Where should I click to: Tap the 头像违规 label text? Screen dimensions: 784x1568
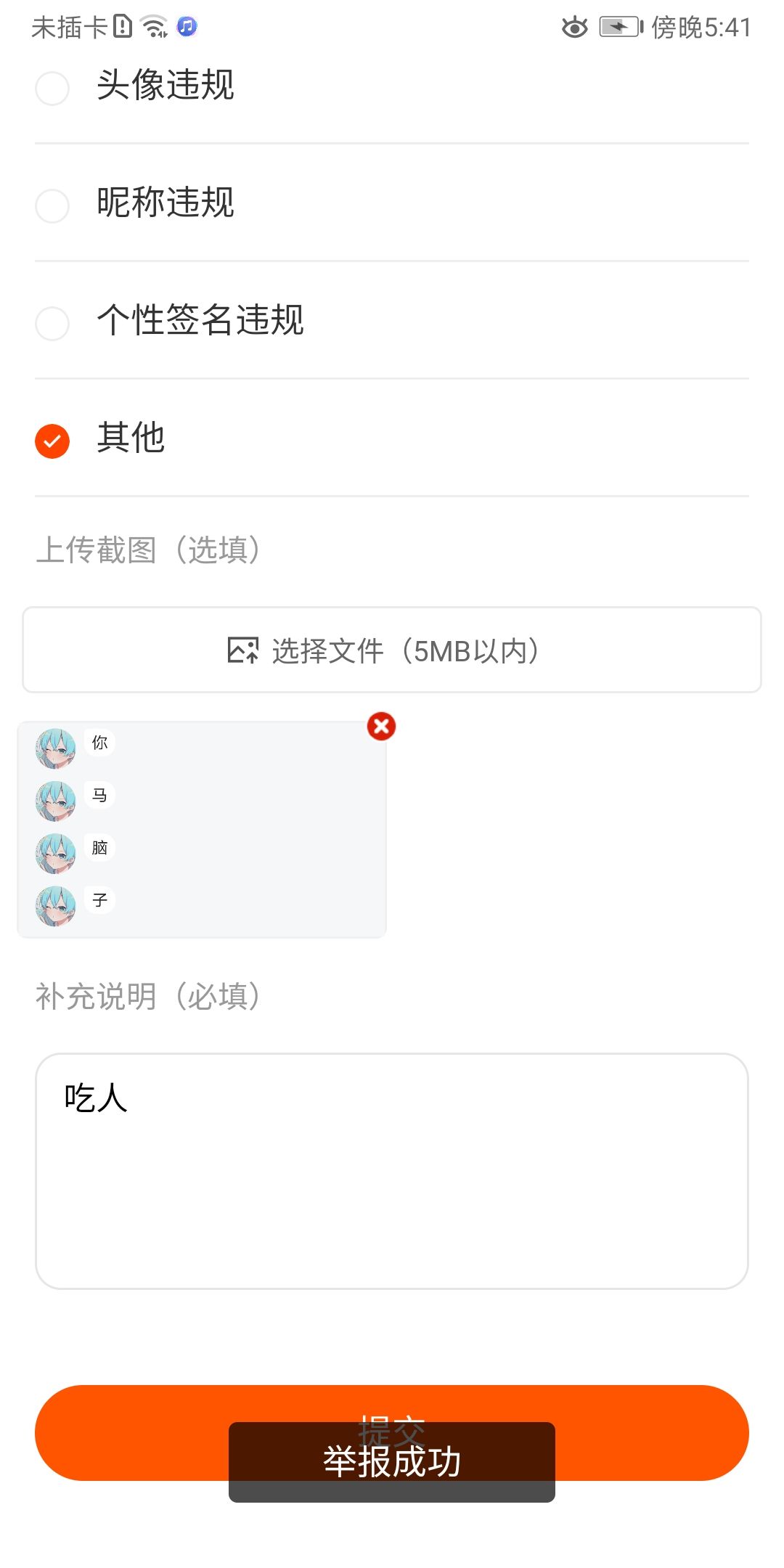coord(166,85)
